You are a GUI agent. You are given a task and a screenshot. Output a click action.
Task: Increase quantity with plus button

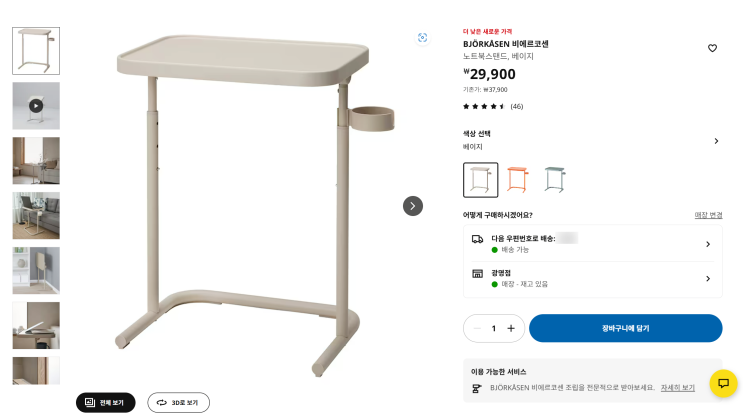tap(511, 328)
